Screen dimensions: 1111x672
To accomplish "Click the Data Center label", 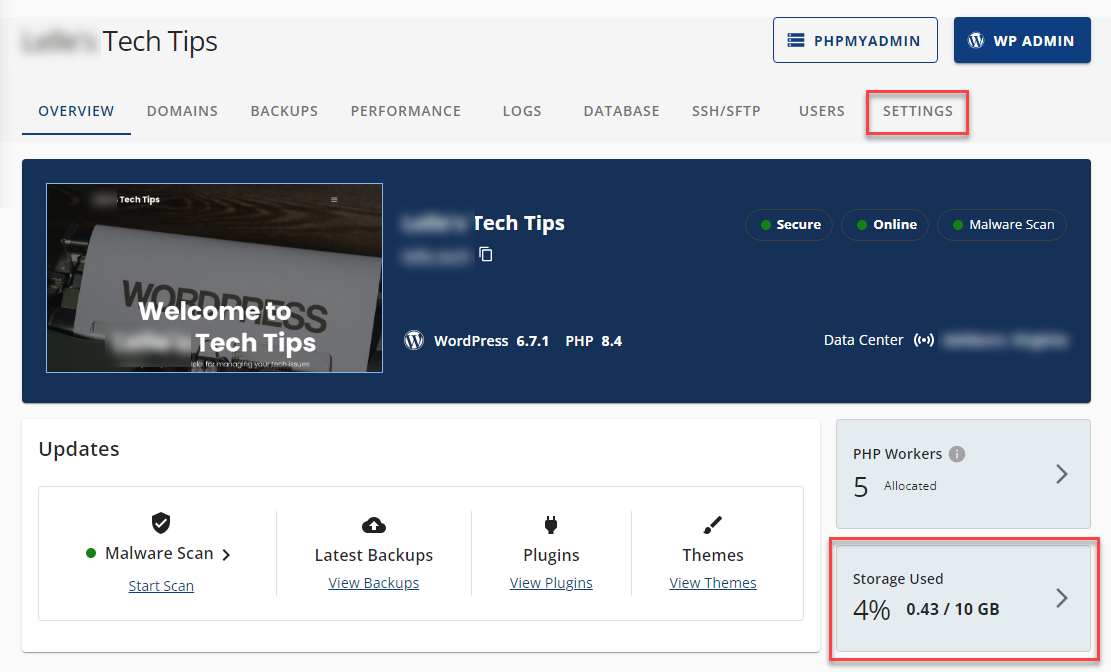I will point(863,340).
